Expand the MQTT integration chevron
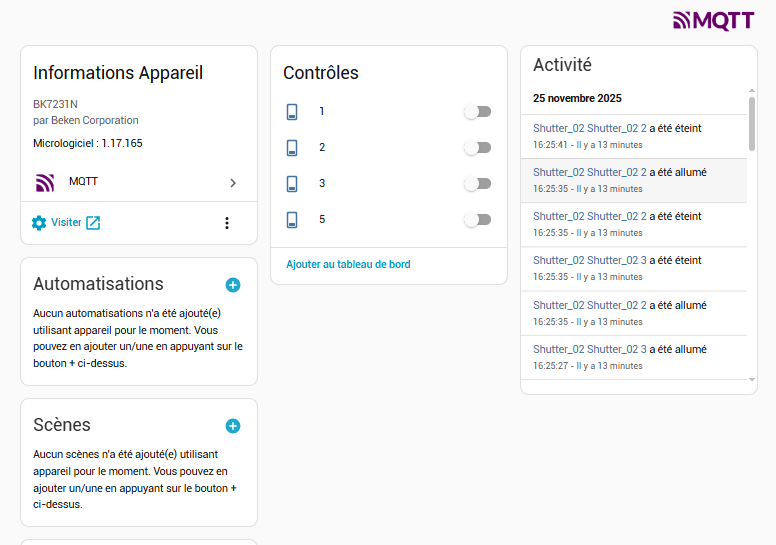The width and height of the screenshot is (776, 545). click(232, 183)
